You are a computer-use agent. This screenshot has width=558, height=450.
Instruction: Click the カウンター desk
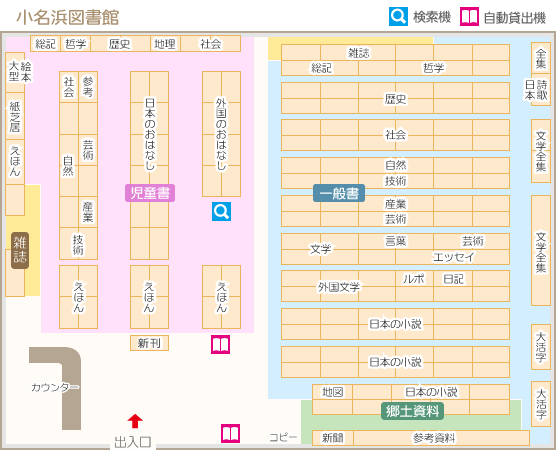coord(55,388)
